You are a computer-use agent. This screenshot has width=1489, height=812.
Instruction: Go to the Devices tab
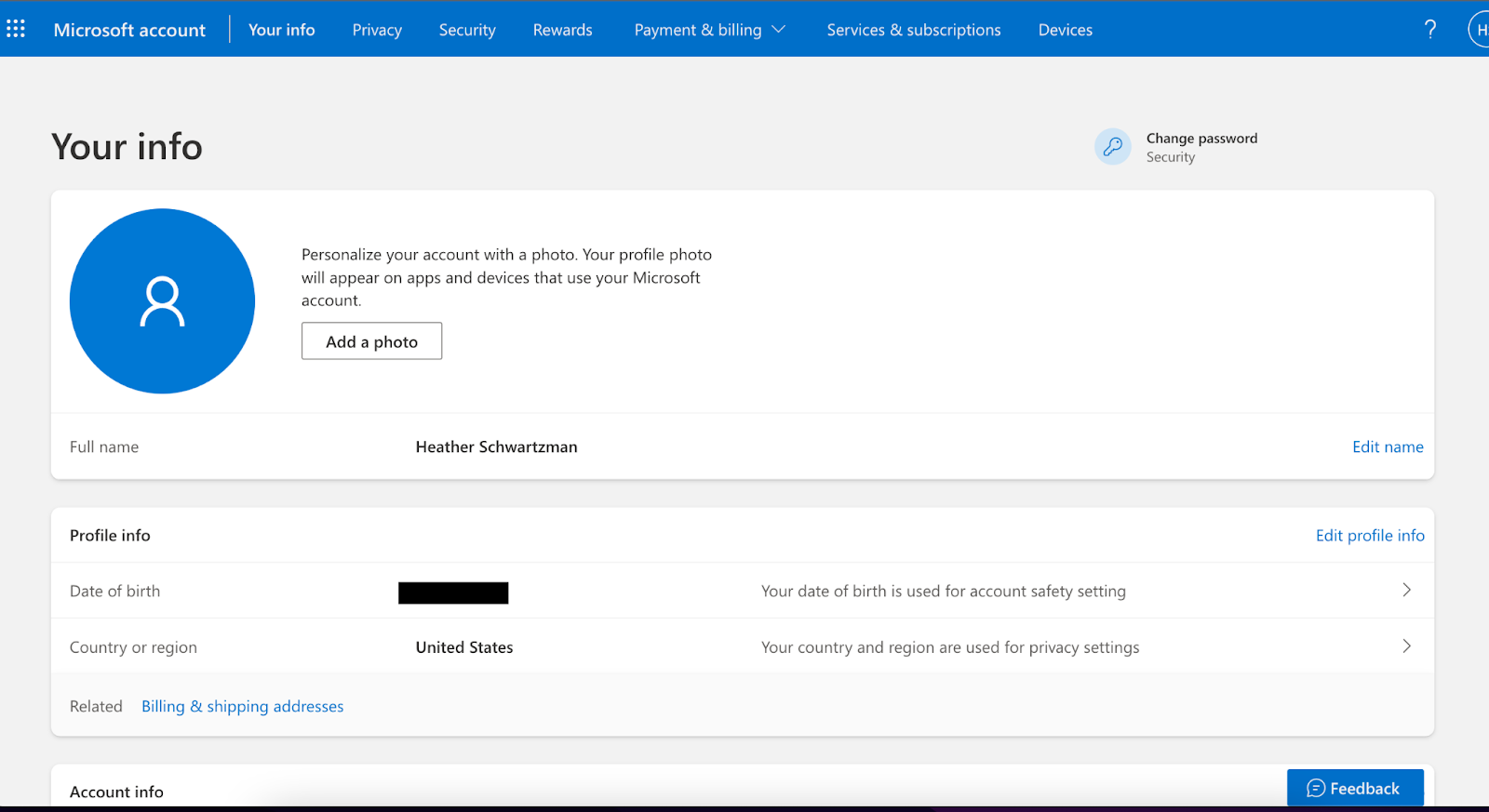[1066, 30]
